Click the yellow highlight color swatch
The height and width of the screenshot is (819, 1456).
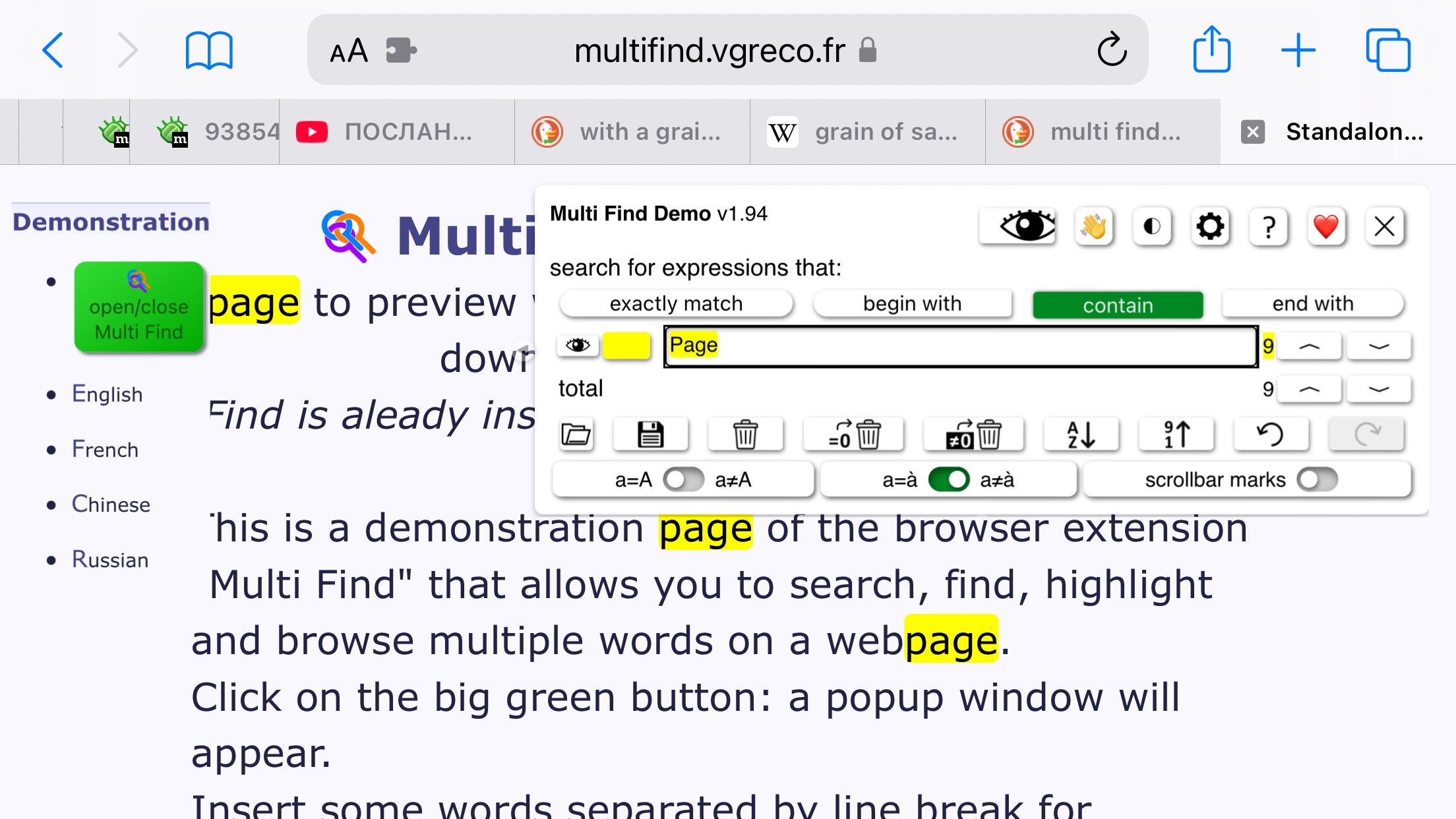626,346
